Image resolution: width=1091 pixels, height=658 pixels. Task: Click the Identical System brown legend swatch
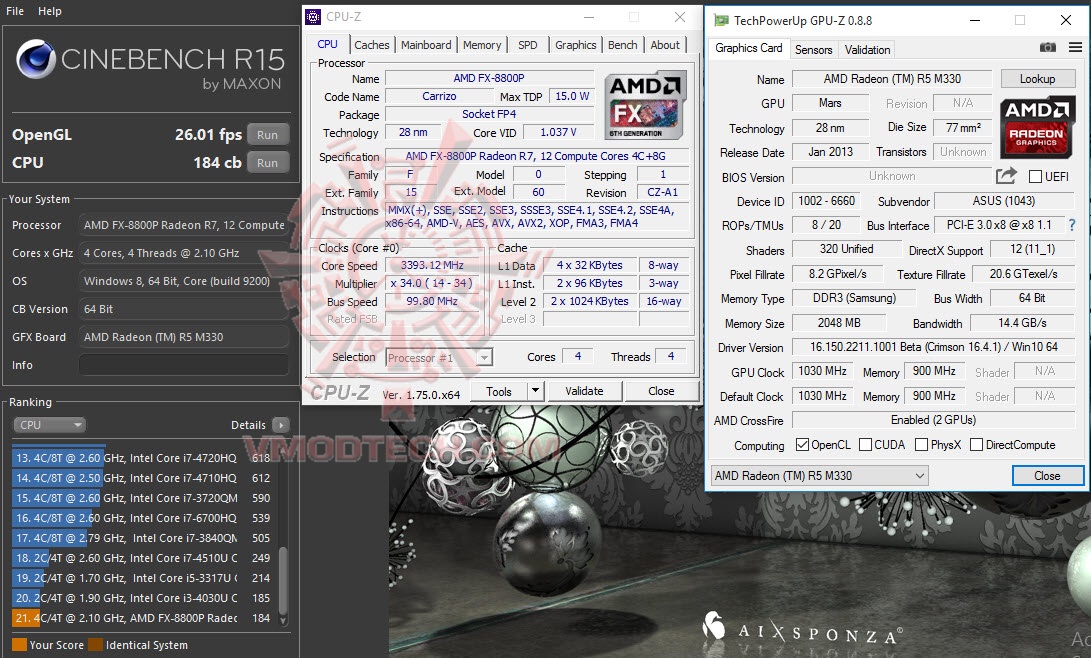(x=95, y=645)
